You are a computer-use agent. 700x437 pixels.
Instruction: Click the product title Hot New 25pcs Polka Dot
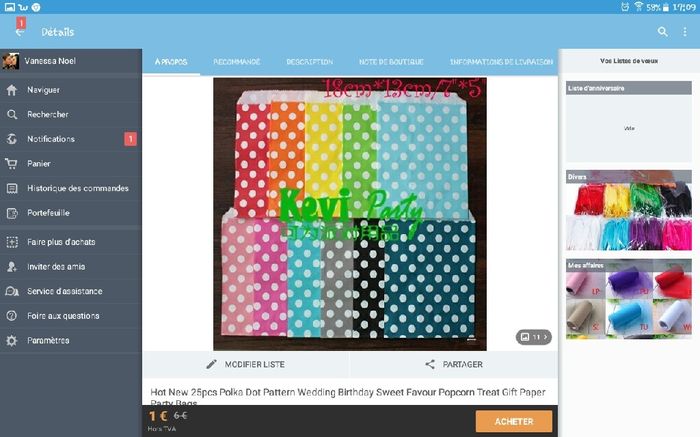tap(348, 396)
